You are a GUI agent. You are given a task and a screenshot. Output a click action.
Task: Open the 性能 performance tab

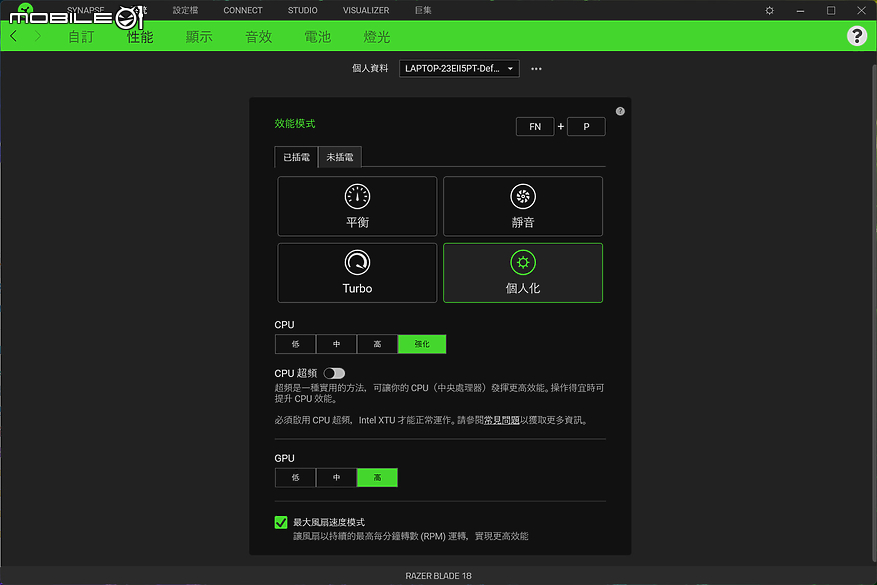coord(140,37)
